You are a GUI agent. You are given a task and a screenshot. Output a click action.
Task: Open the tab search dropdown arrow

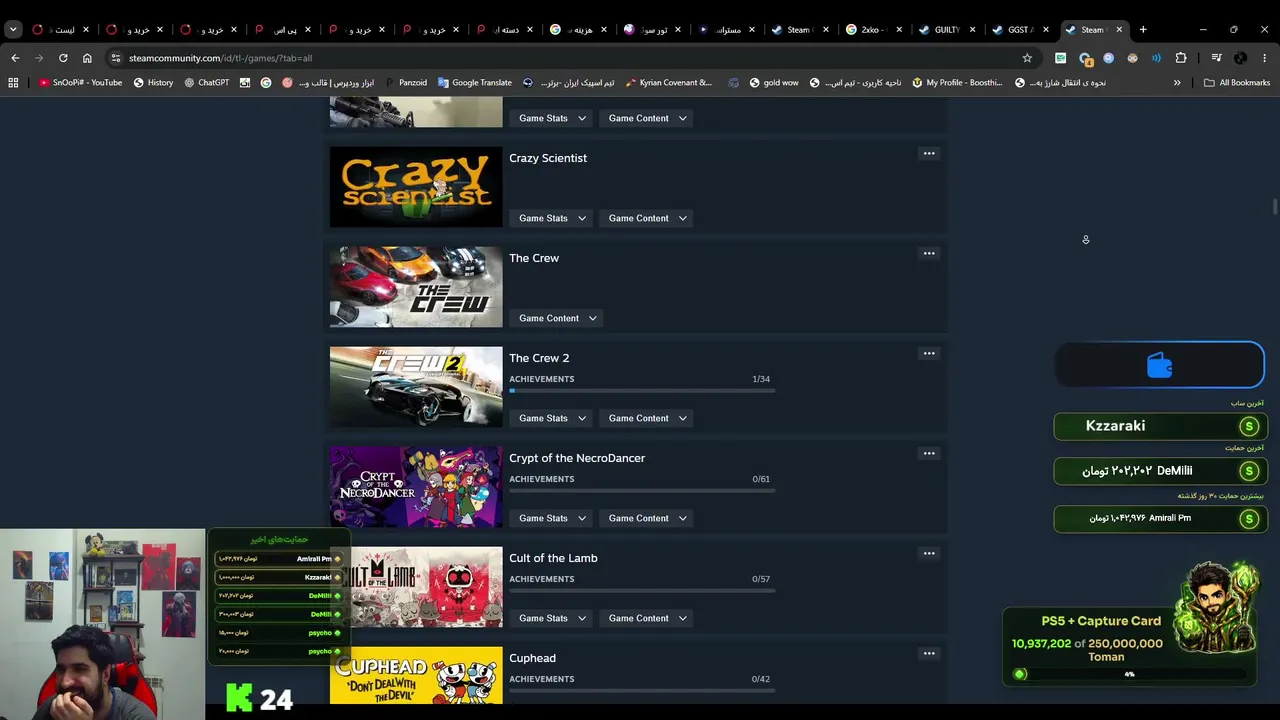(13, 30)
